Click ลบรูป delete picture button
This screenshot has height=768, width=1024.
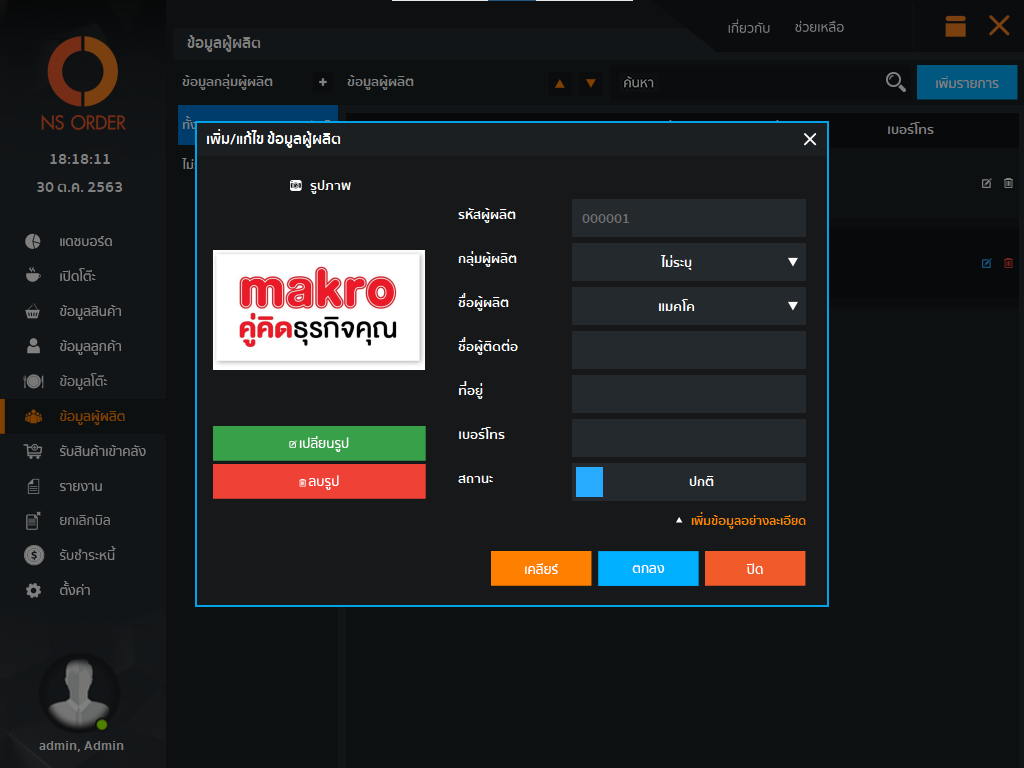coord(319,481)
